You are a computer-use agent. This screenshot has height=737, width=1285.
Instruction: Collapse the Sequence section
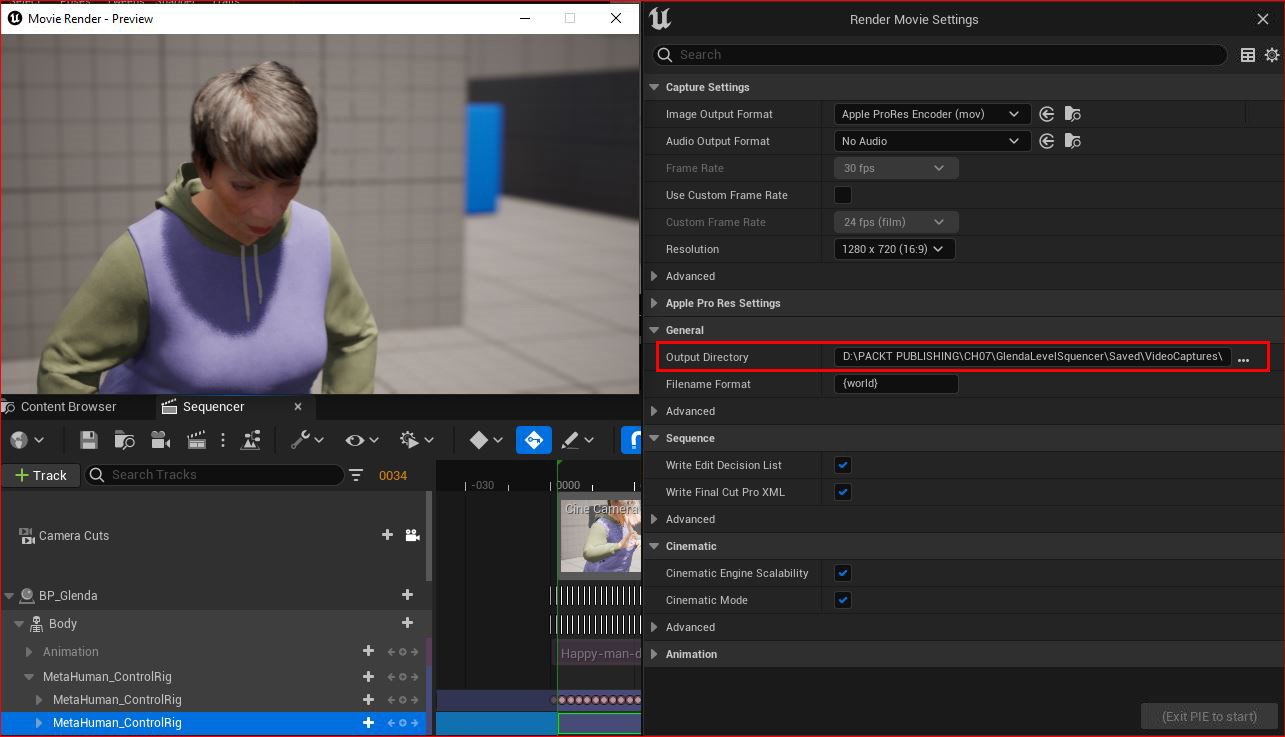click(654, 438)
